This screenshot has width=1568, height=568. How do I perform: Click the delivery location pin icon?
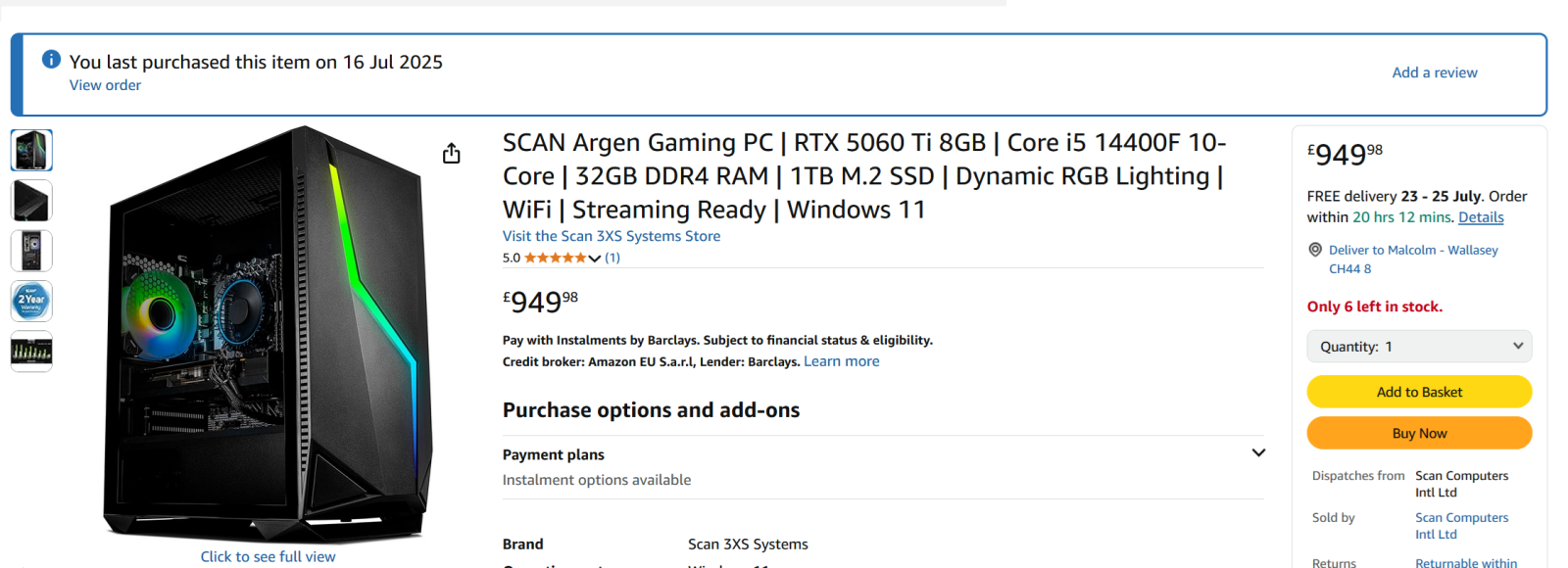(x=1315, y=250)
